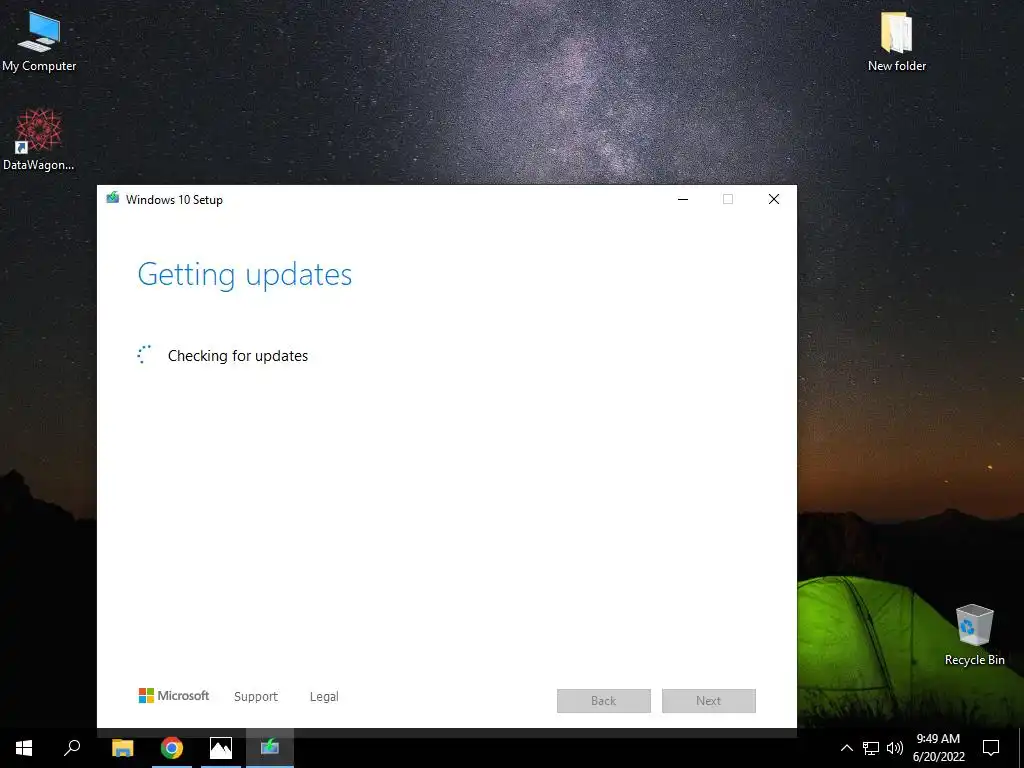Click the Checking for updates text
The image size is (1024, 768).
click(x=238, y=356)
